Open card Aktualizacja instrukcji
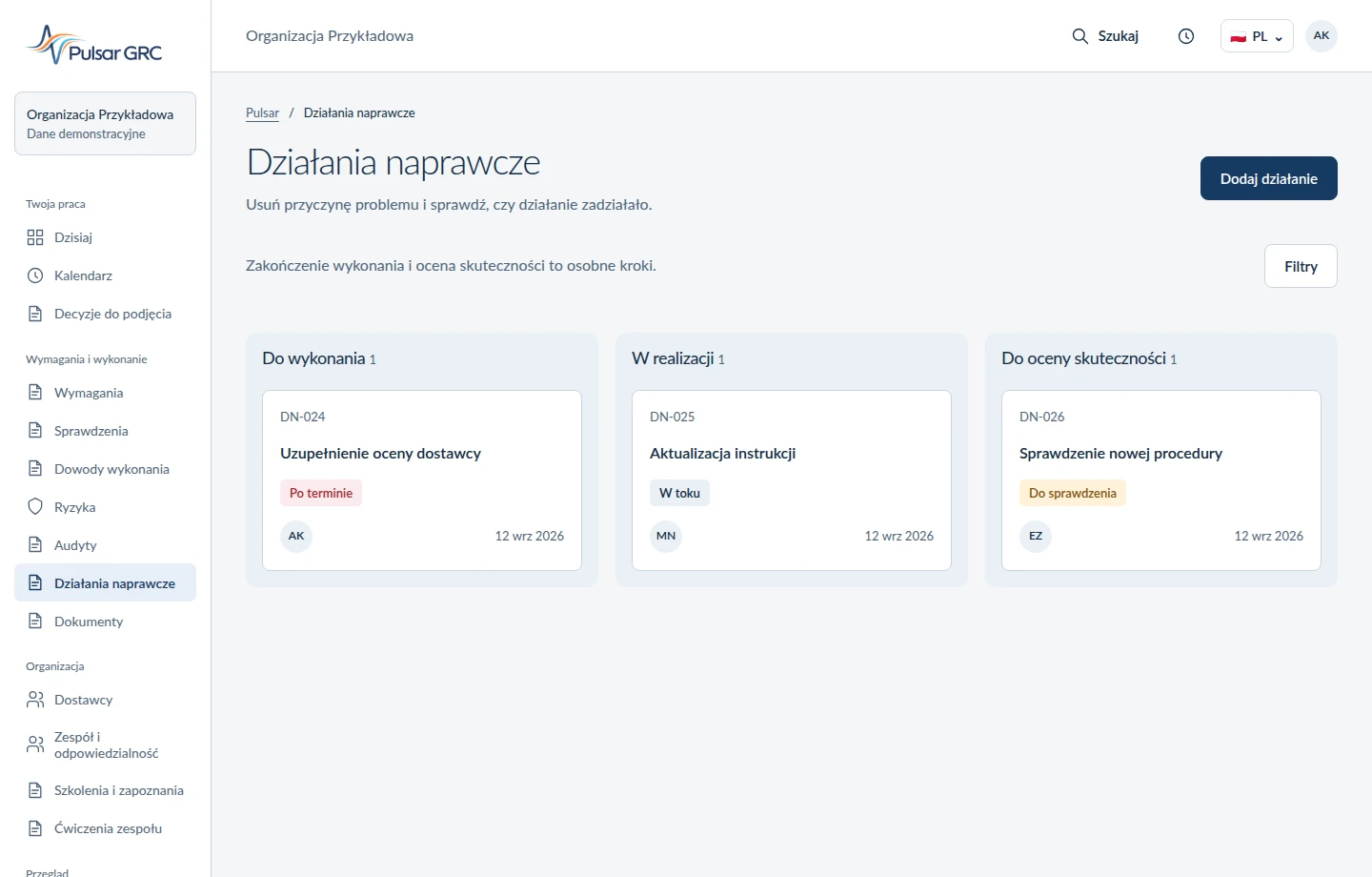The height and width of the screenshot is (877, 1372). click(x=792, y=480)
